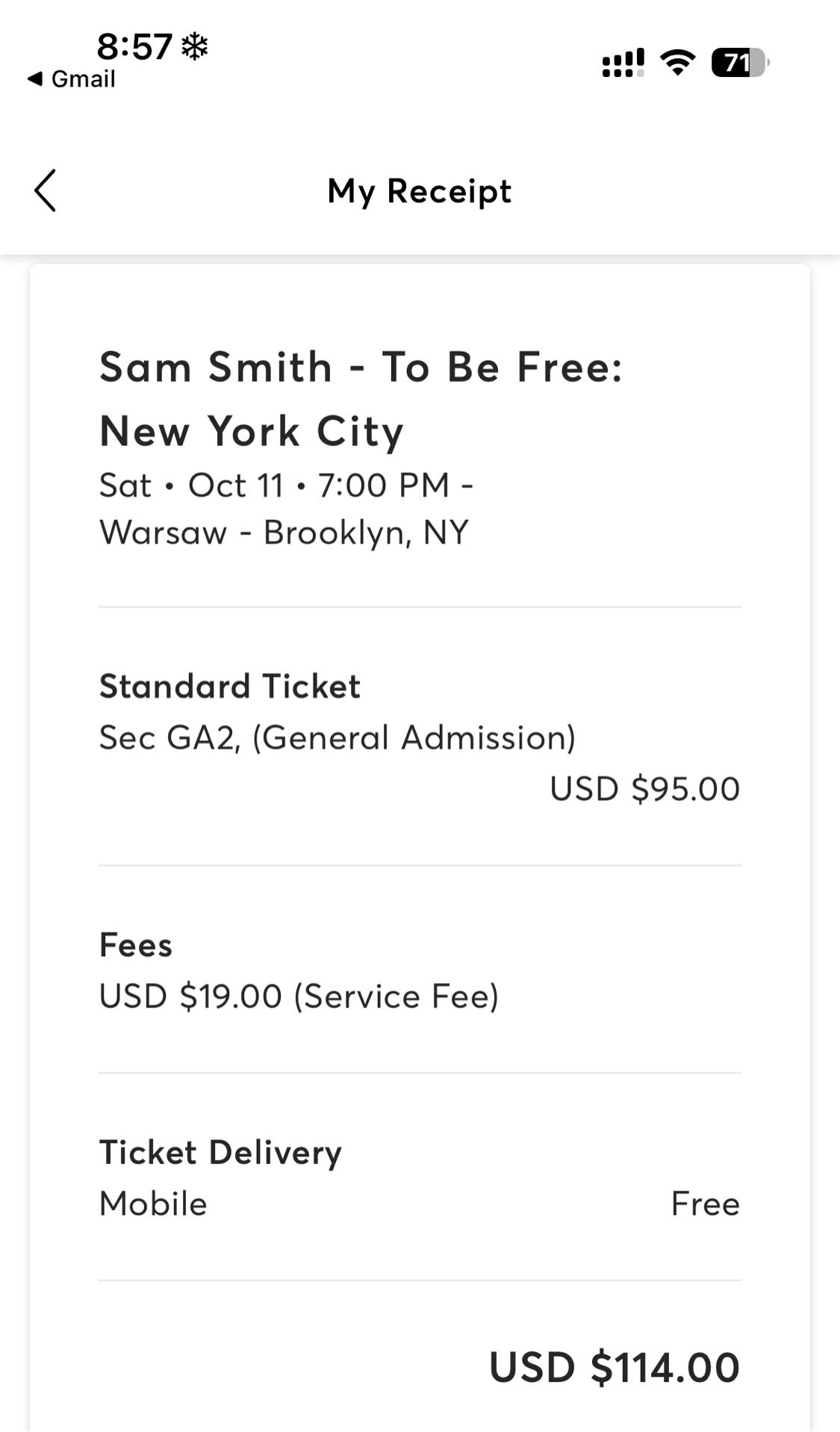Select the Sam Smith - To Be Free event title
Screen dimensions: 840x1432
[361, 399]
